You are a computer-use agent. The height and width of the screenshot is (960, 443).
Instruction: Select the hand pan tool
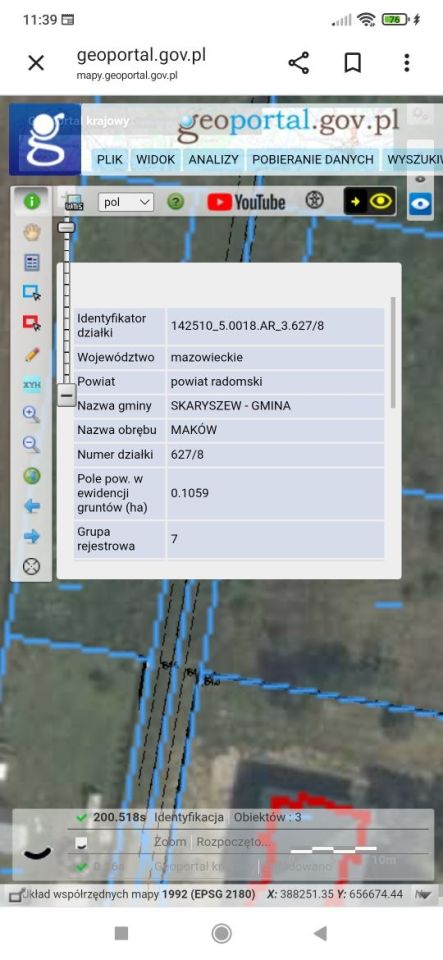tap(32, 232)
